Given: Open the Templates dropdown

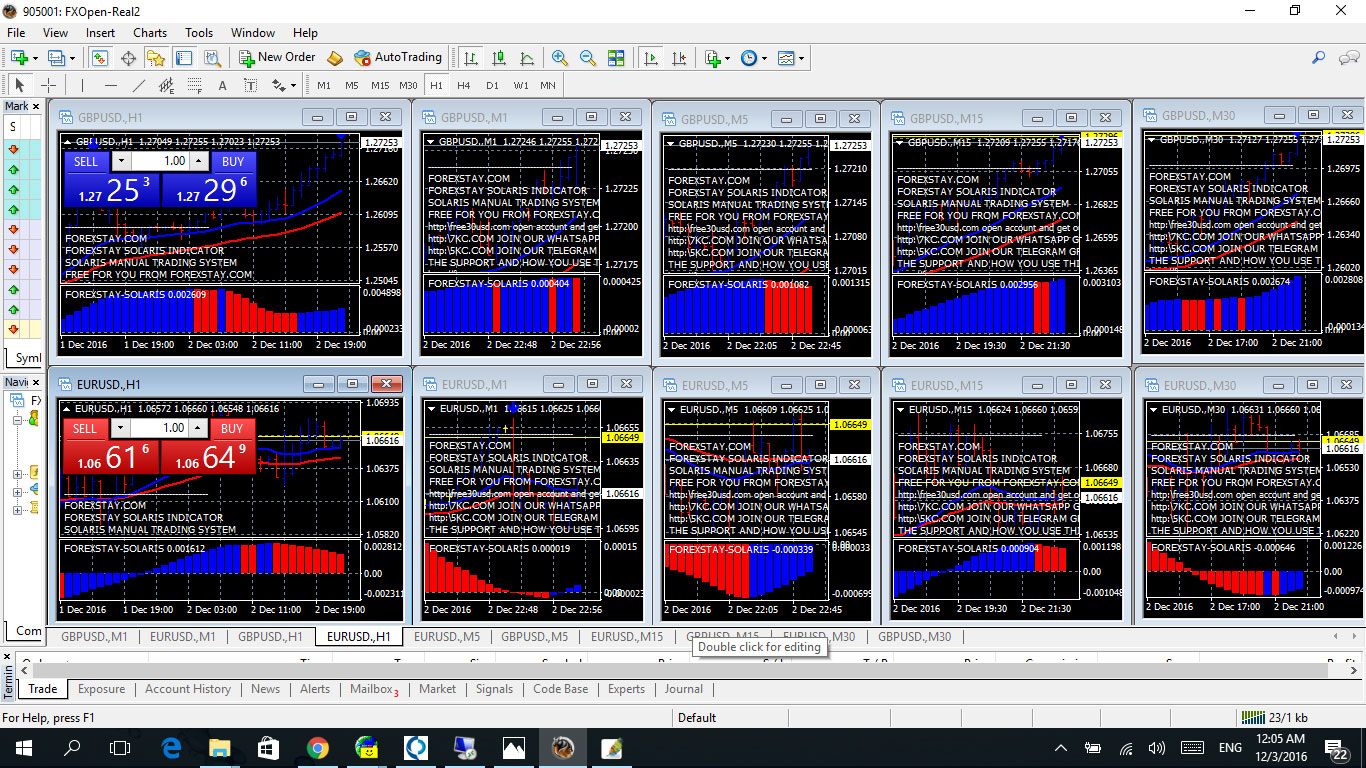Looking at the screenshot, I should point(802,58).
